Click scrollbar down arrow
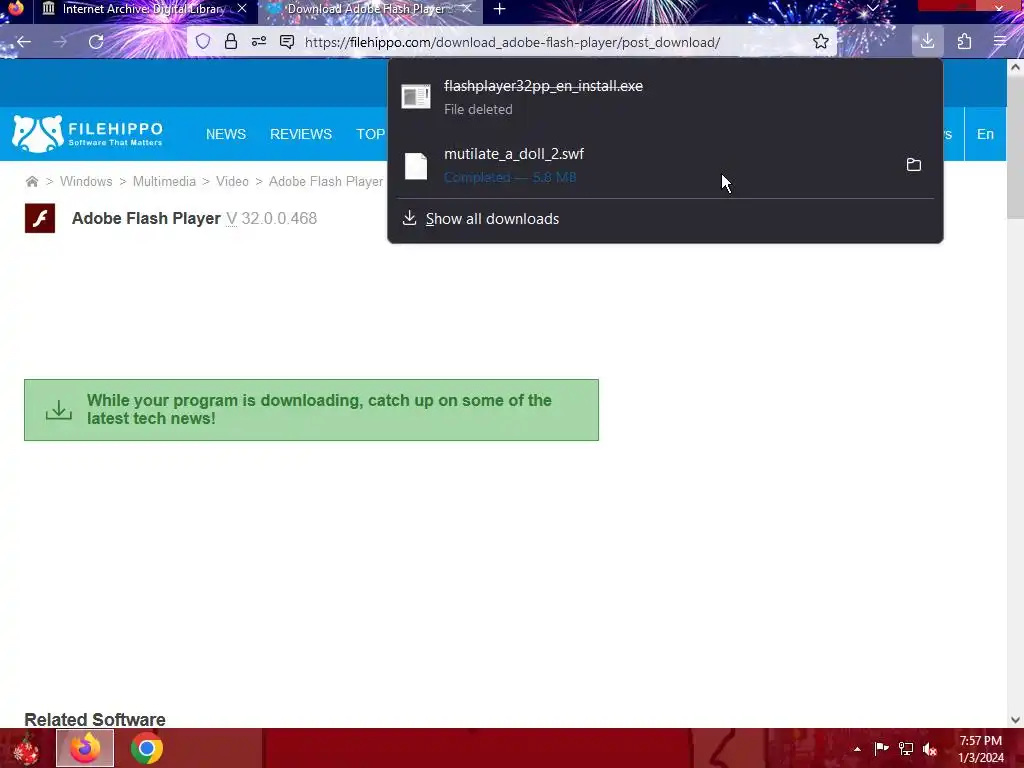The width and height of the screenshot is (1024, 768). 1015,719
